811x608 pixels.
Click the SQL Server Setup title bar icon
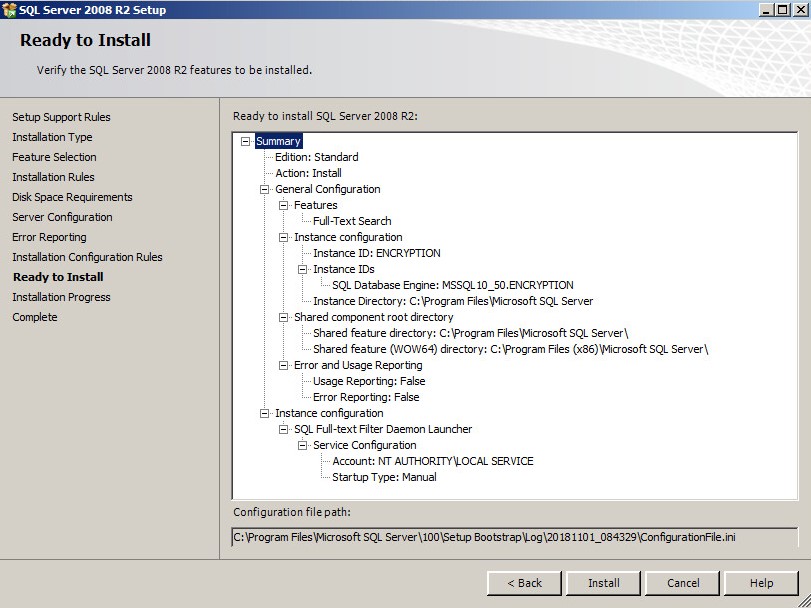tap(9, 10)
